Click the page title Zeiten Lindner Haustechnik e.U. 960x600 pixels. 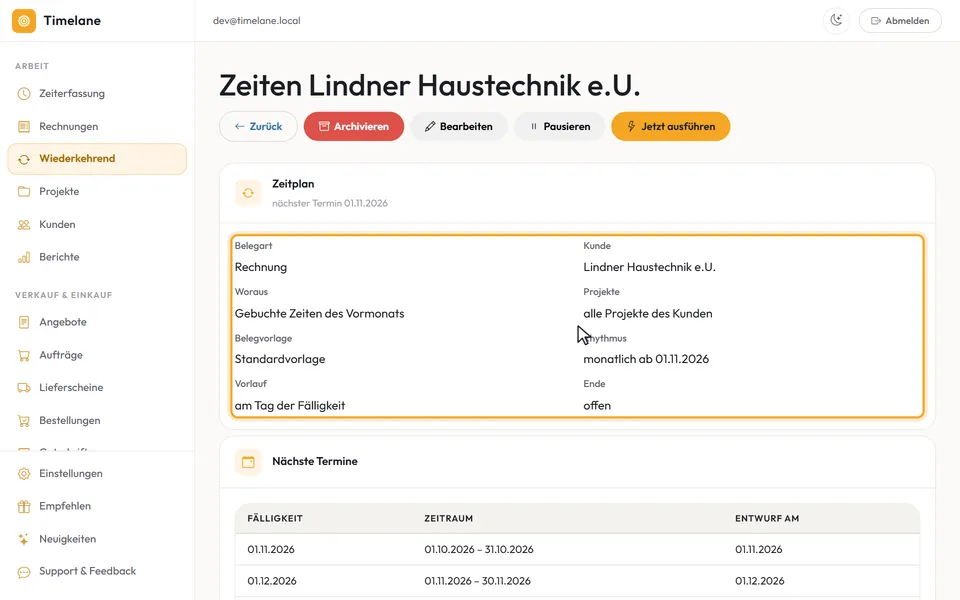pos(430,85)
